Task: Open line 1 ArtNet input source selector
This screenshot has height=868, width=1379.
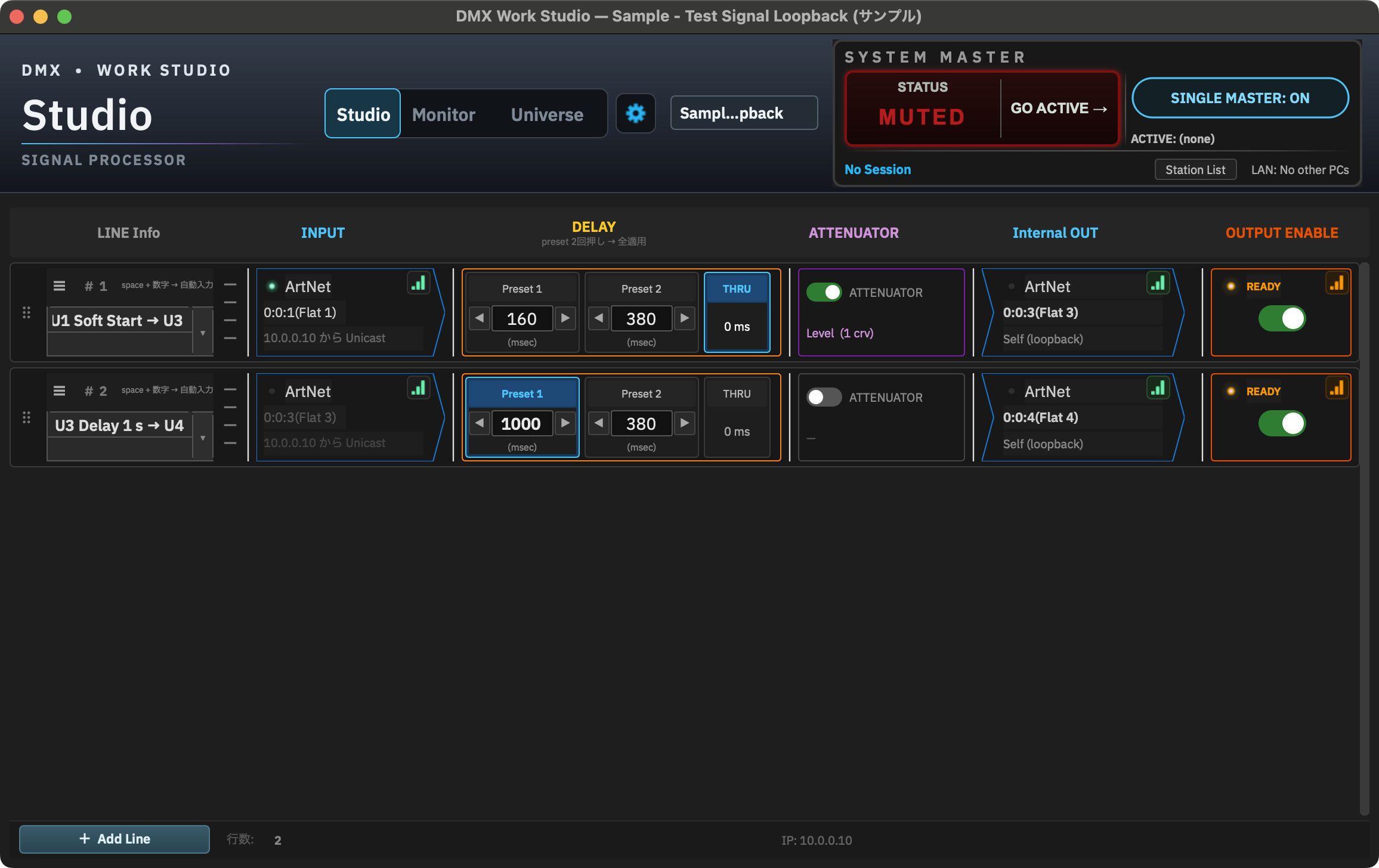Action: click(x=308, y=287)
